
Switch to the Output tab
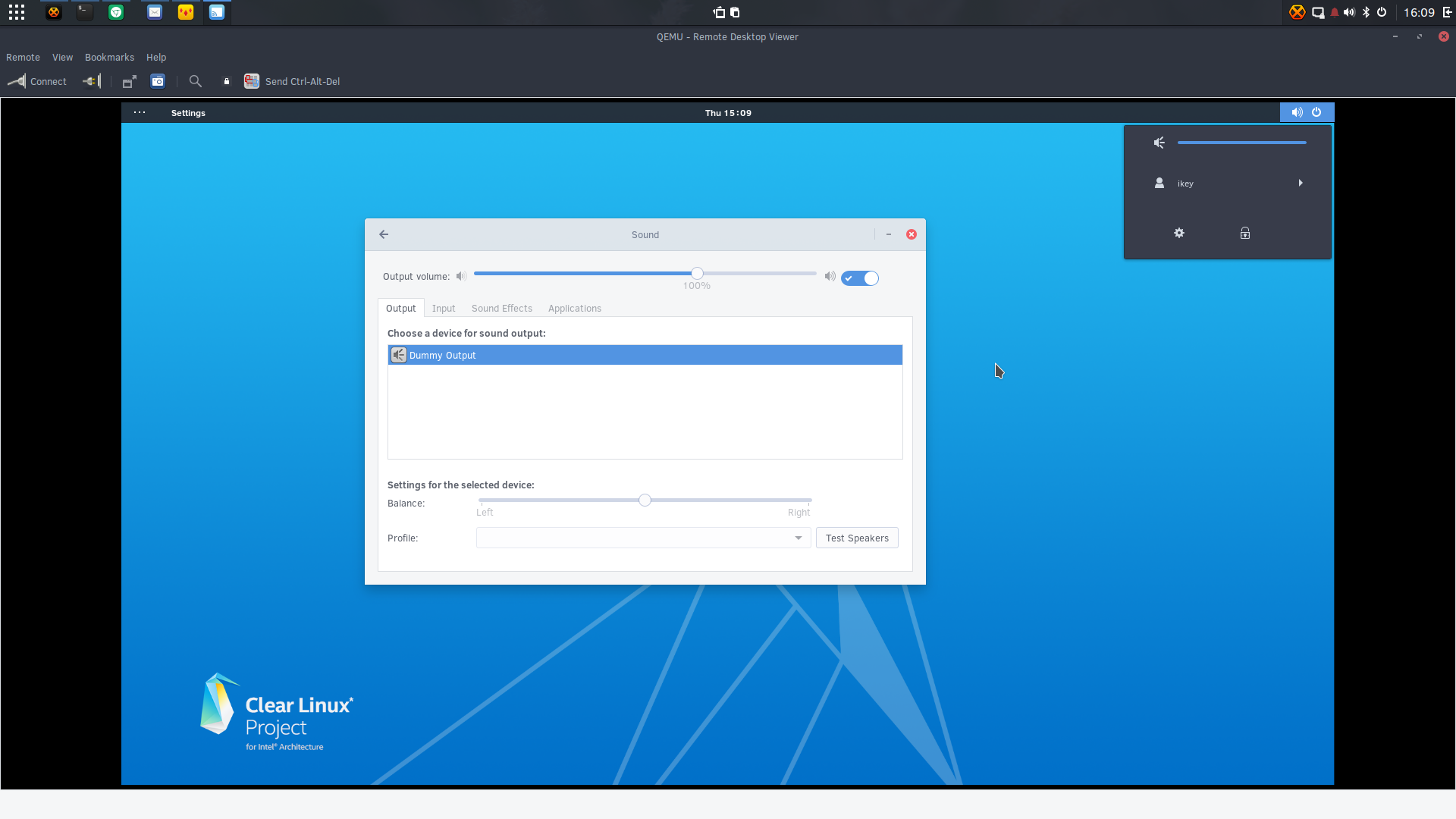pos(400,308)
